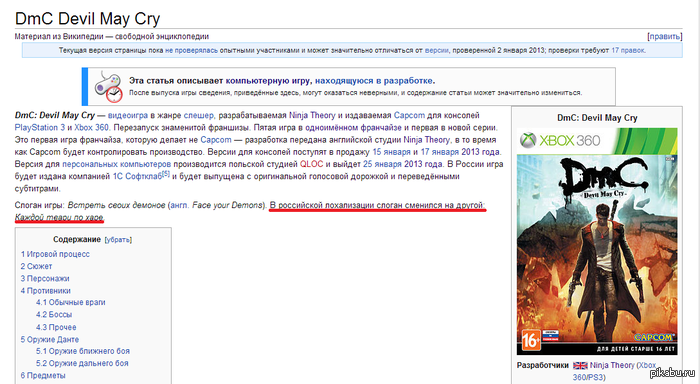Image resolution: width=700 pixels, height=384 pixels.
Task: Click the slogan text 'Встреть своих демонов'
Action: 116,206
